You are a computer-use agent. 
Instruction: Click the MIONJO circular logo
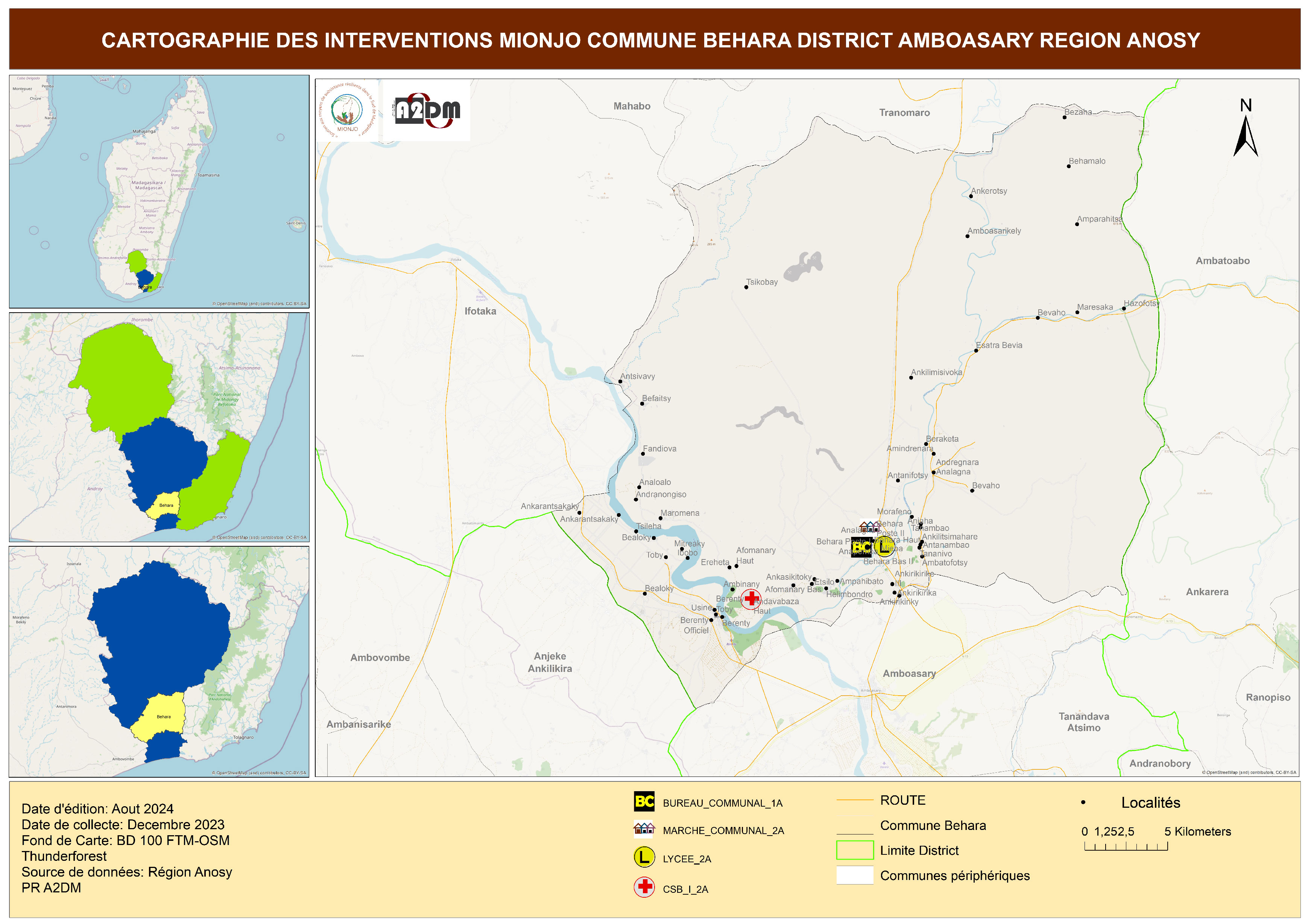[x=348, y=110]
